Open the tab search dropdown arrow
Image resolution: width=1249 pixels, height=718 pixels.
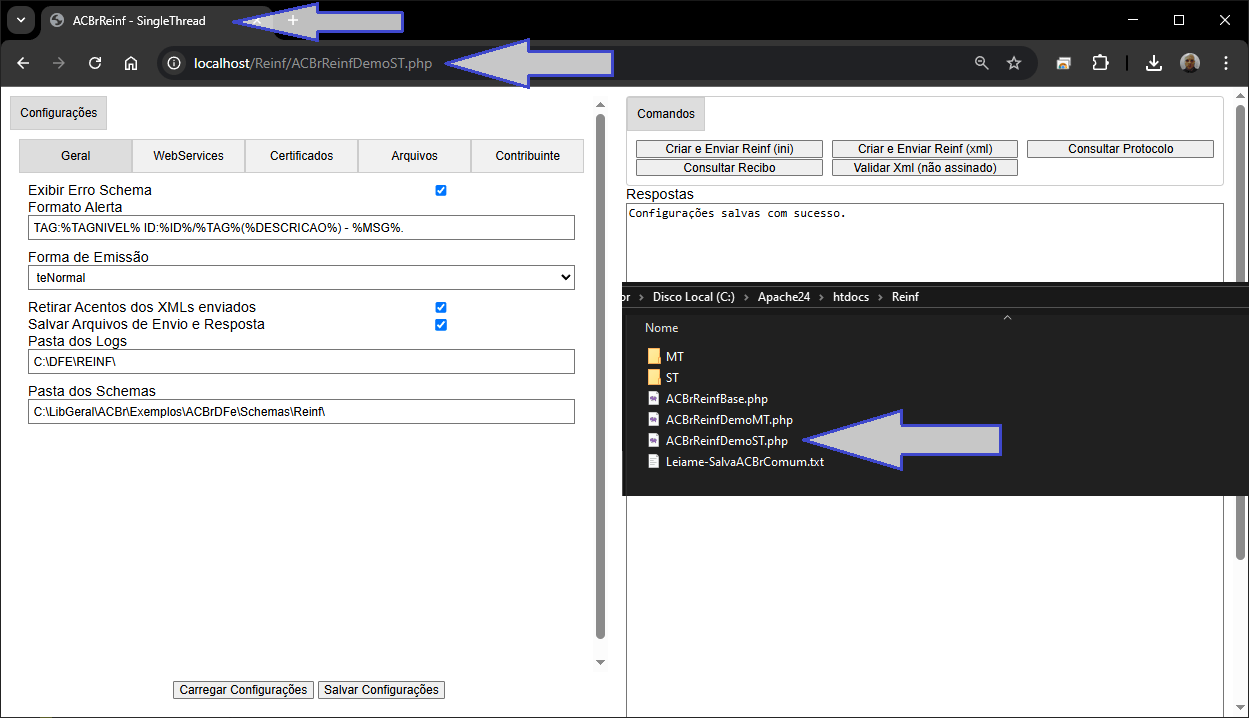[x=20, y=20]
